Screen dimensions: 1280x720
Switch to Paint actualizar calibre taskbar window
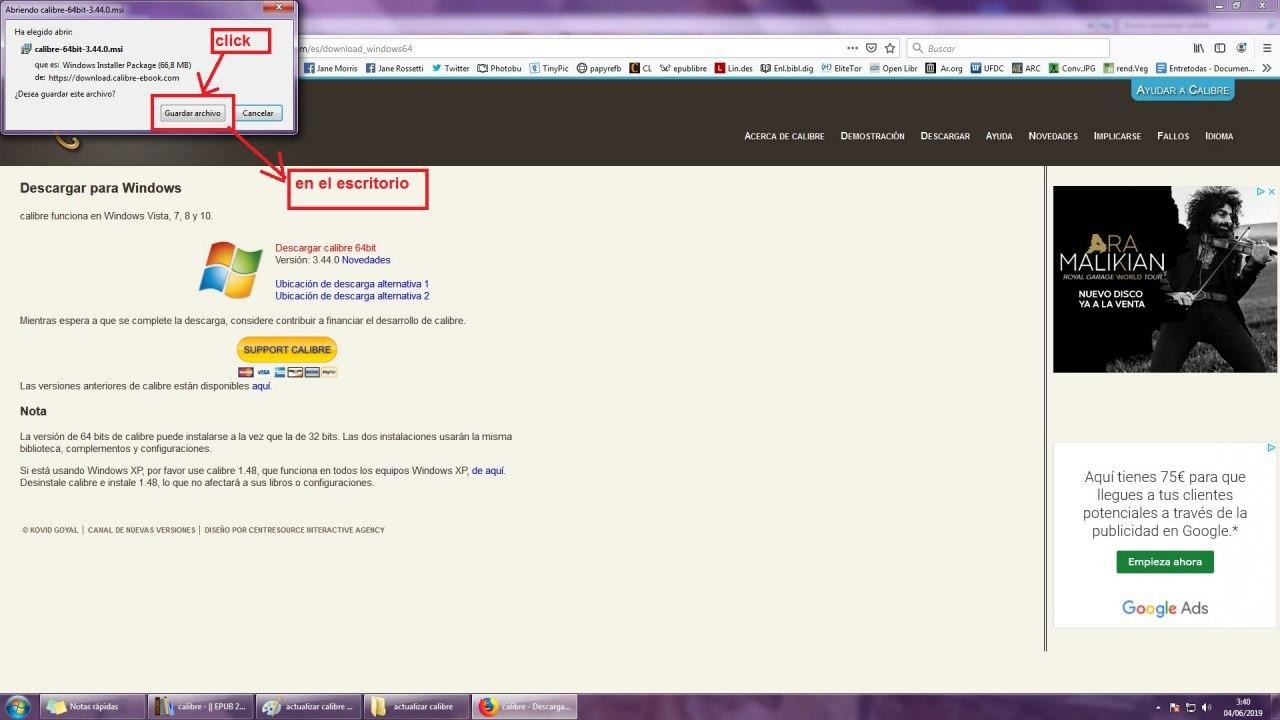pyautogui.click(x=308, y=707)
